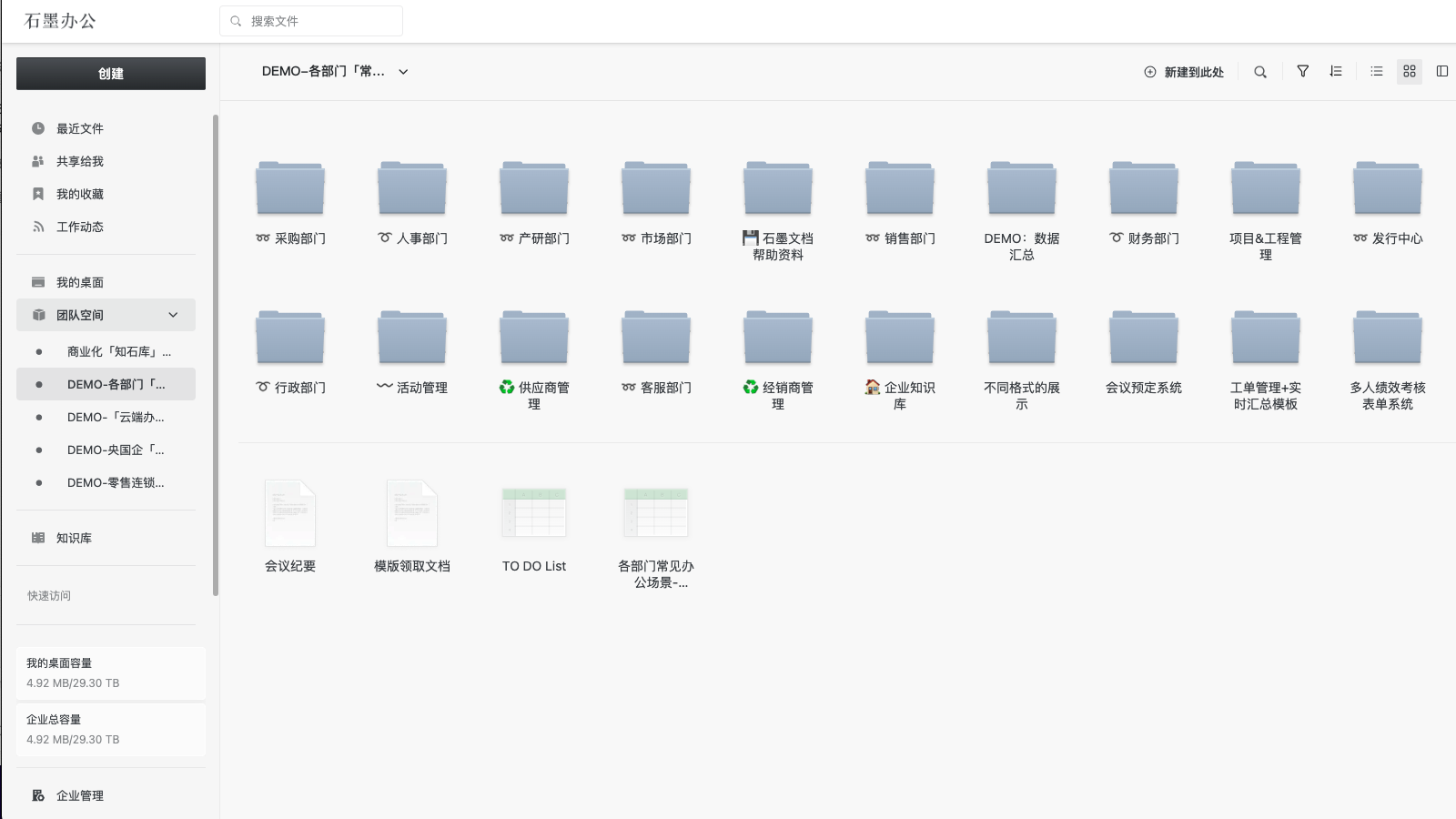Toggle the side details panel icon
Viewport: 1456px width, 819px height.
coord(1442,71)
